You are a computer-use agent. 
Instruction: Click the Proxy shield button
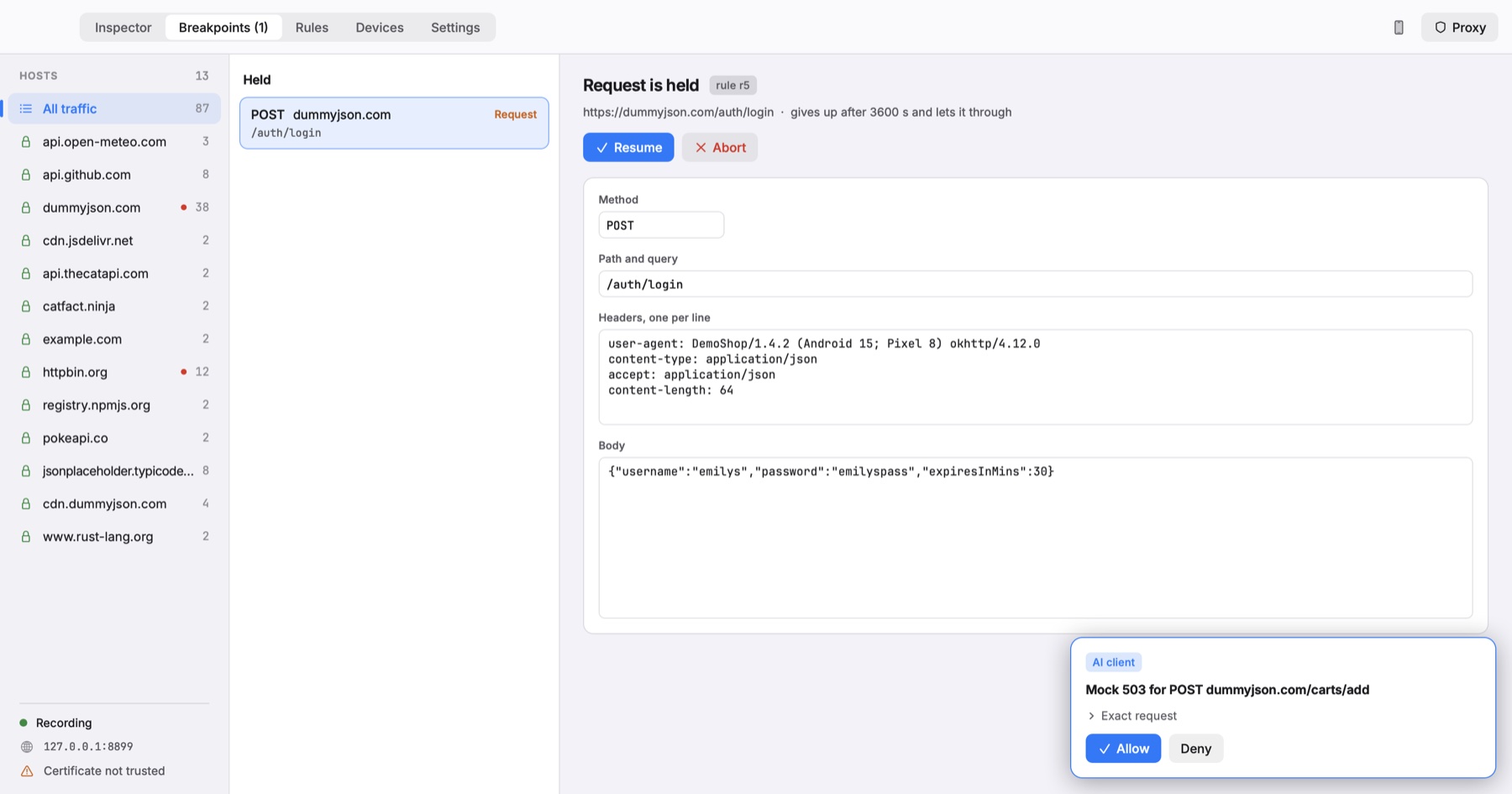click(x=1460, y=28)
